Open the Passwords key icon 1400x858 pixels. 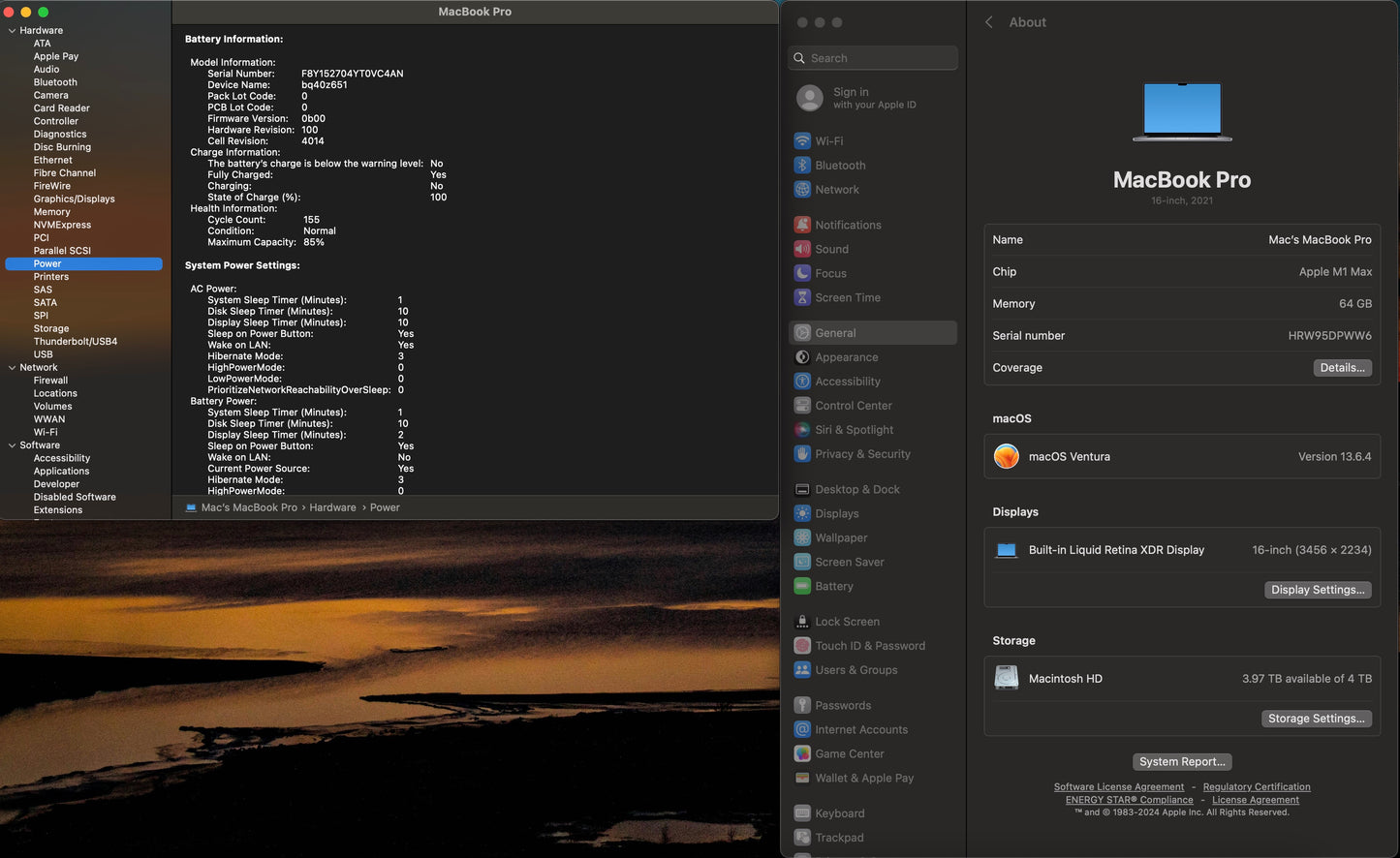coord(802,706)
